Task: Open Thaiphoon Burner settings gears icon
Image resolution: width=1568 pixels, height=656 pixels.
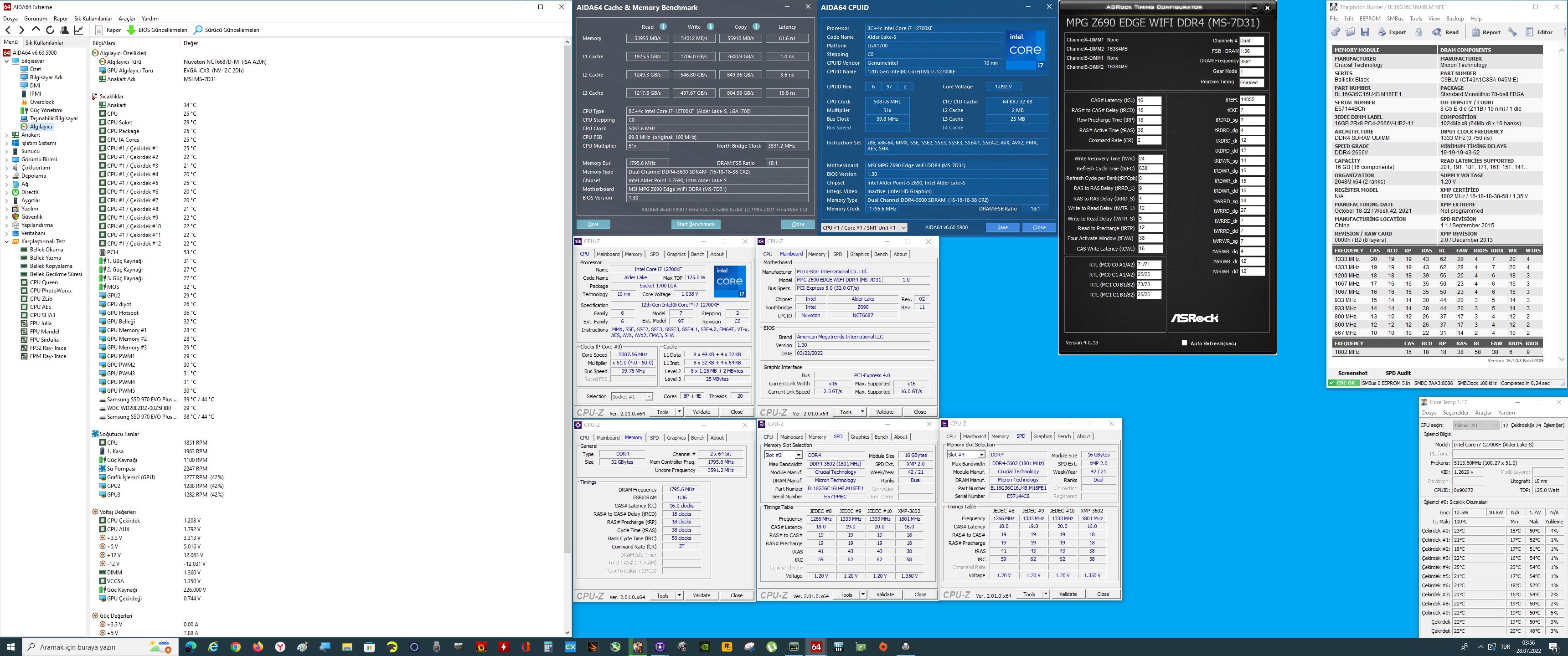Action: click(1336, 32)
